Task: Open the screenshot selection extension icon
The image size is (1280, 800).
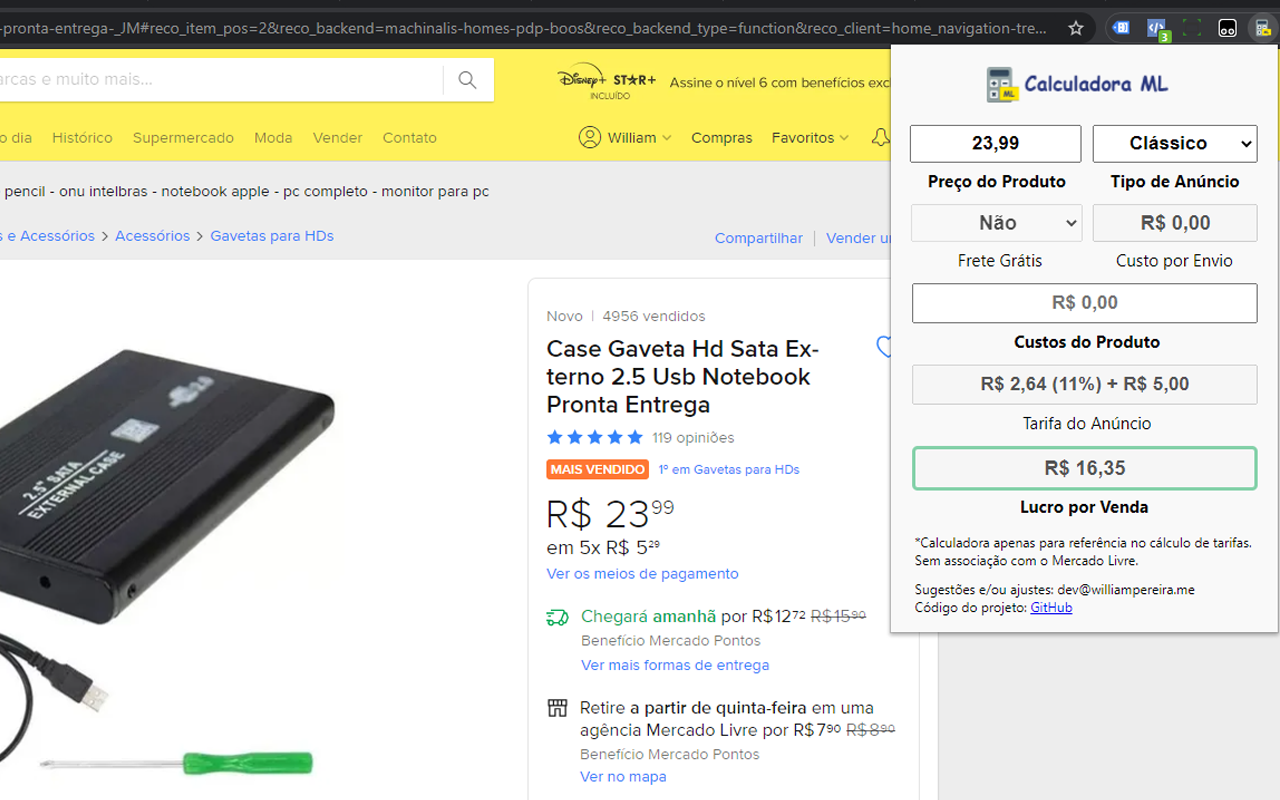Action: 1191,28
